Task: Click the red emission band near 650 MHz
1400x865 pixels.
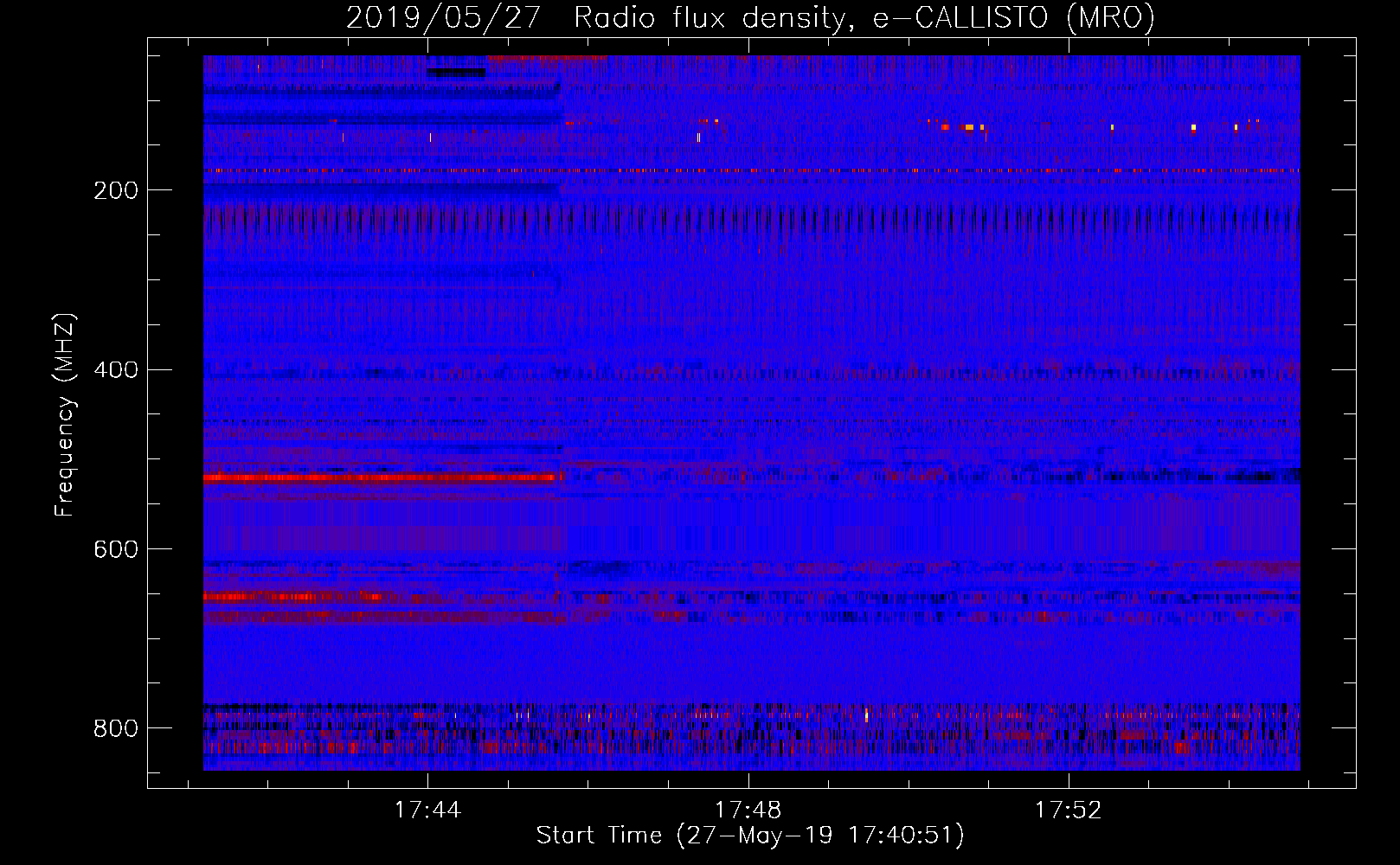Action: 294,597
